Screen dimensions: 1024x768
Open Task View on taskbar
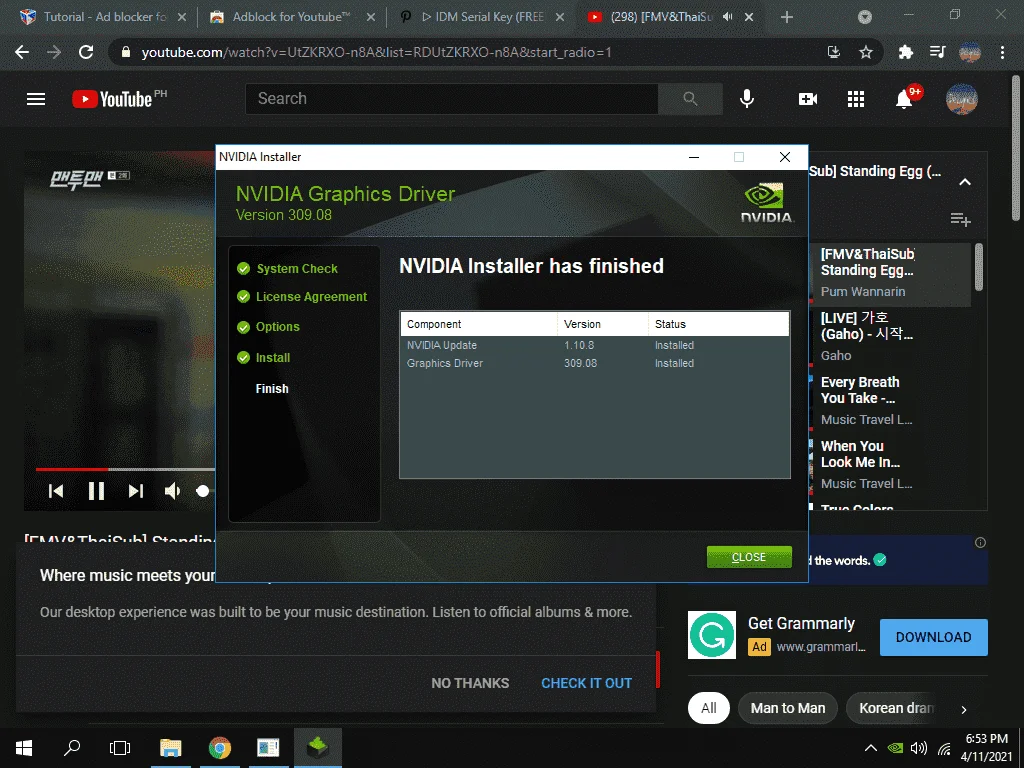(120, 748)
